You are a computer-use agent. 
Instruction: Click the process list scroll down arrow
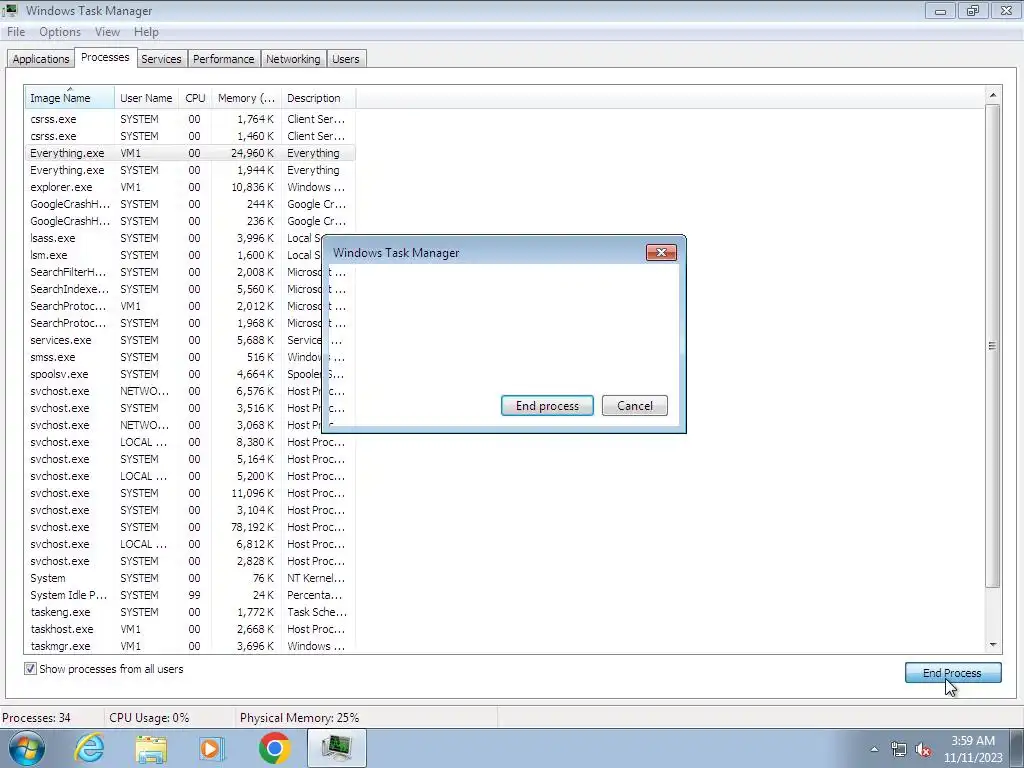click(x=993, y=645)
